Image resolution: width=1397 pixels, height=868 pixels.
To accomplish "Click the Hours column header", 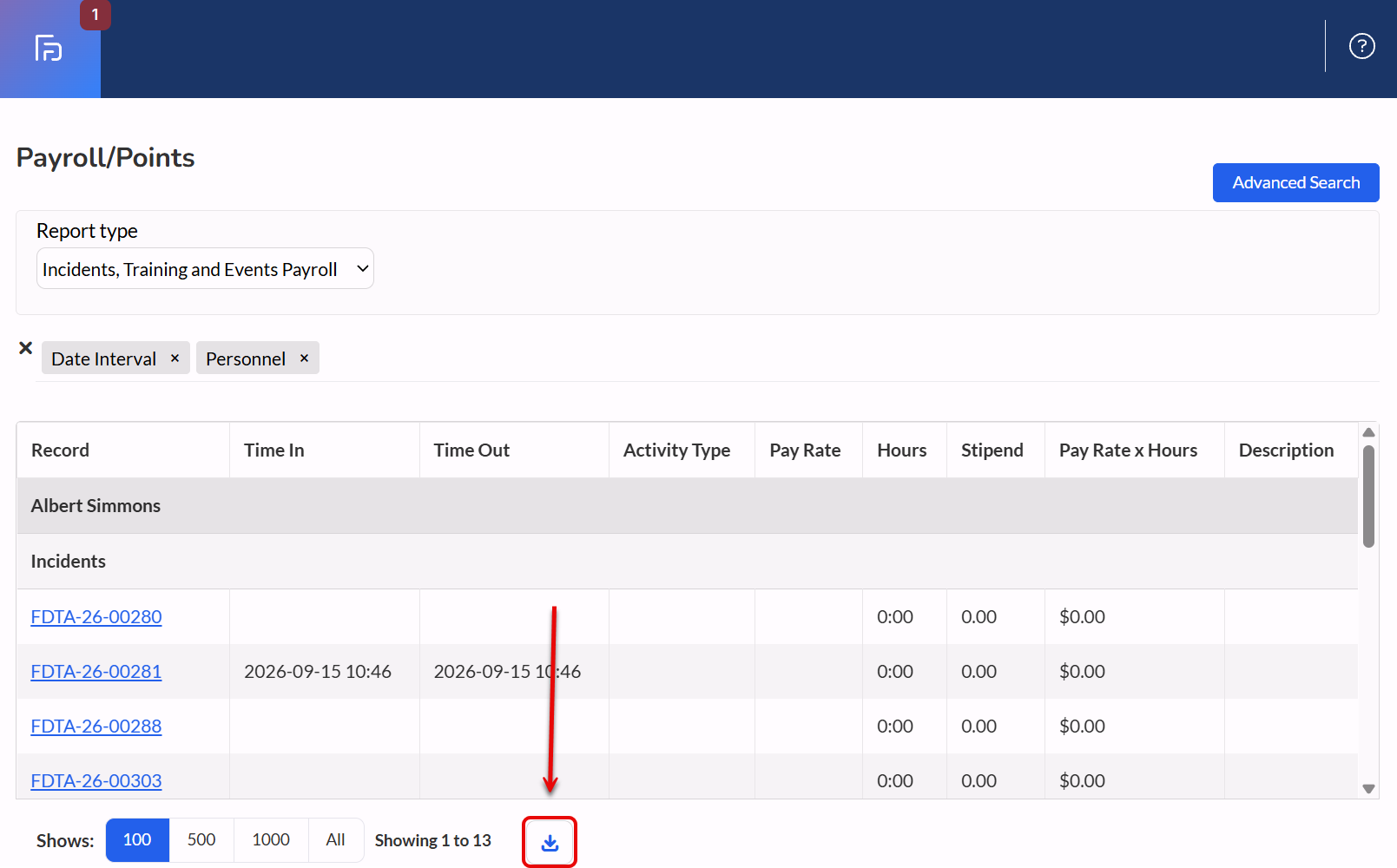I will click(x=905, y=450).
